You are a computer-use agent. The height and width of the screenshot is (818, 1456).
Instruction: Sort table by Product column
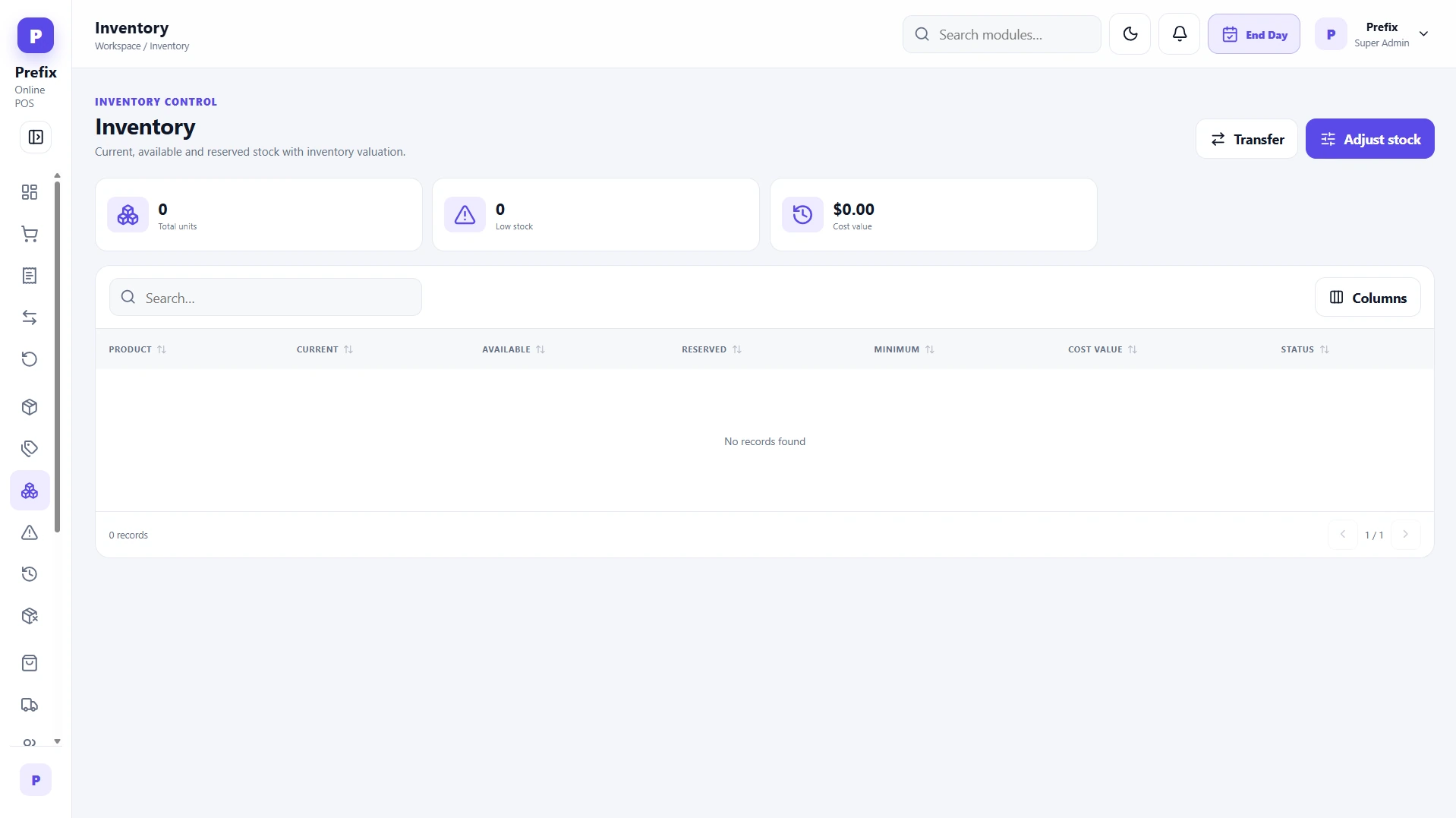pos(137,349)
